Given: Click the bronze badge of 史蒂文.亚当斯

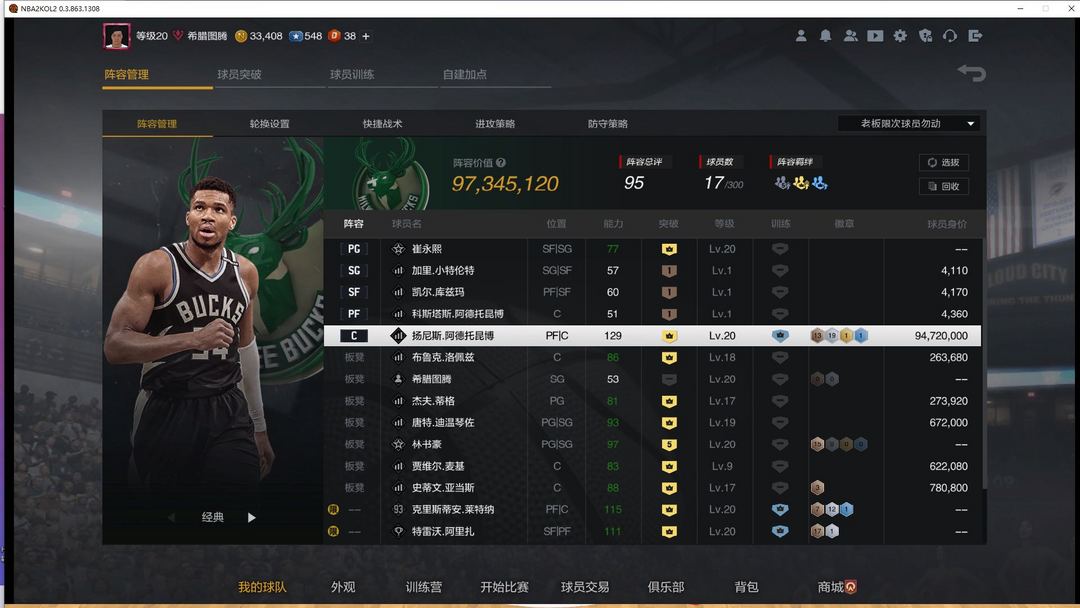Looking at the screenshot, I should point(817,488).
